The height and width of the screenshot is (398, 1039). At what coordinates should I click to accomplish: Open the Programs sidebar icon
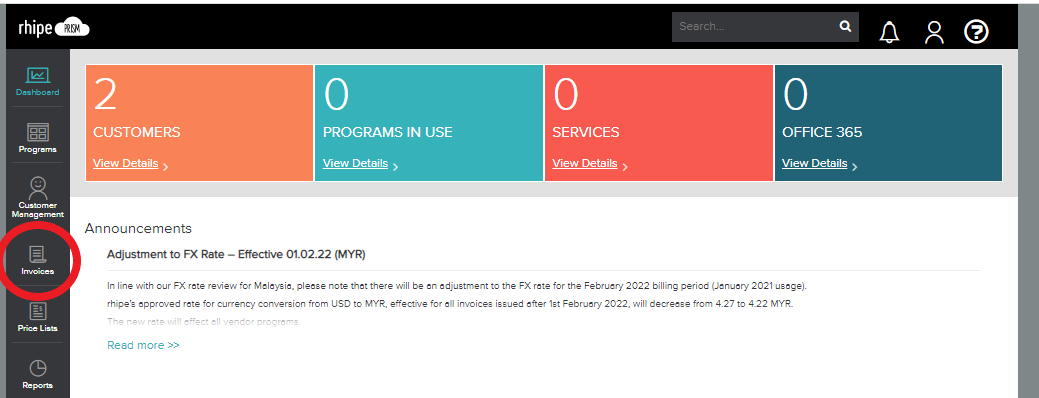click(x=38, y=138)
